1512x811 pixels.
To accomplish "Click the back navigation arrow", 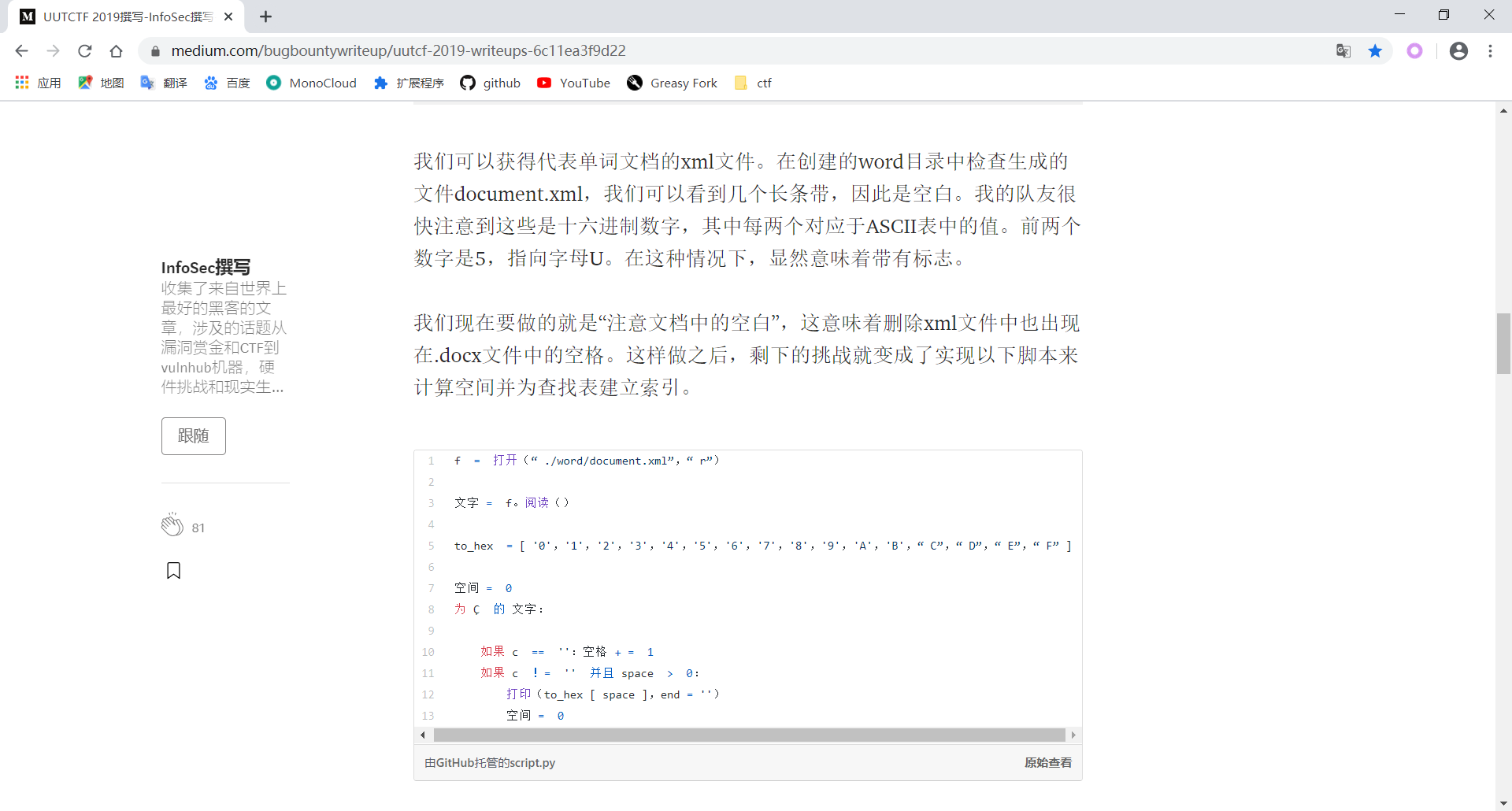I will [x=21, y=50].
